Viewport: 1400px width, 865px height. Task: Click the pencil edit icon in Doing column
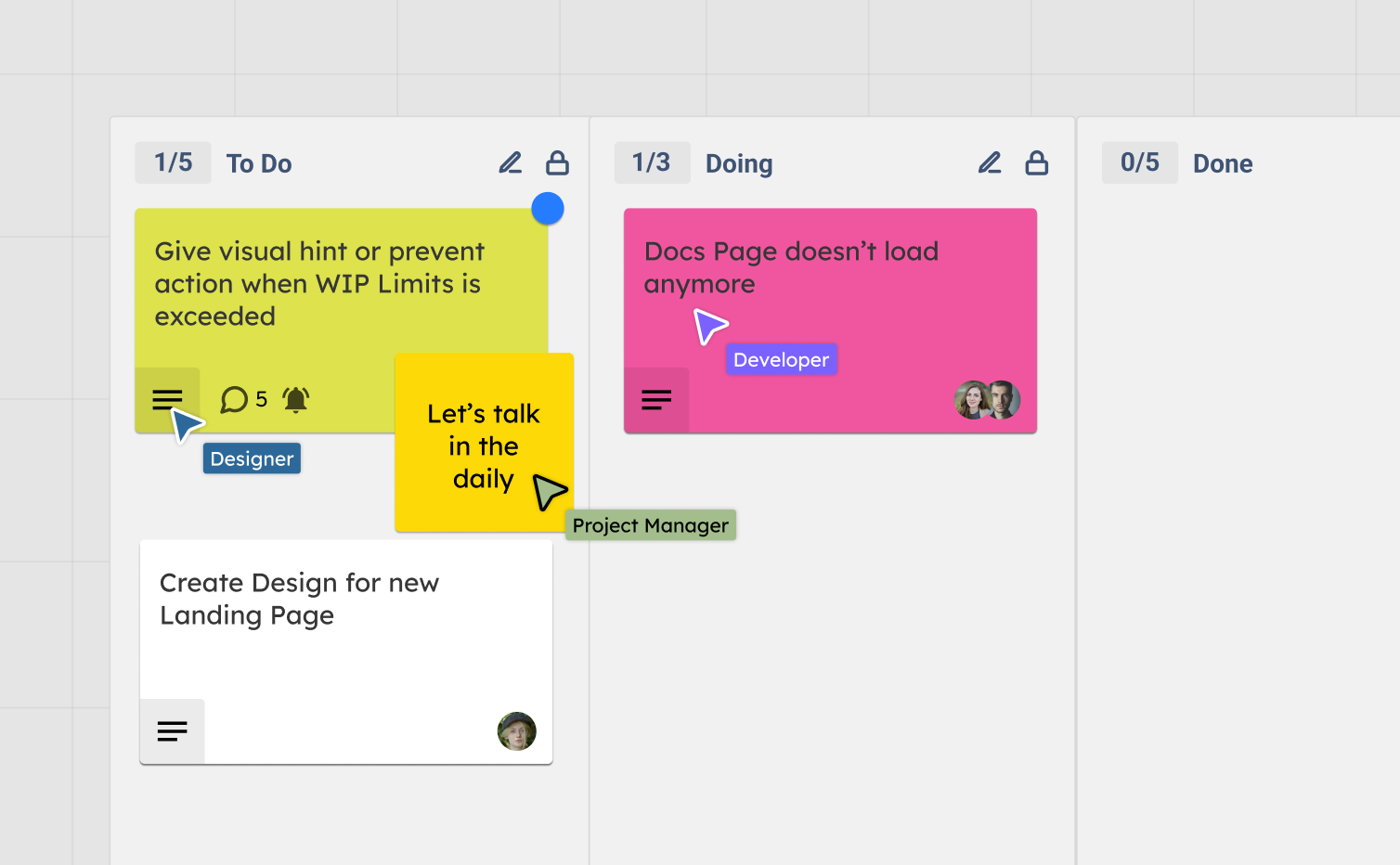(990, 163)
